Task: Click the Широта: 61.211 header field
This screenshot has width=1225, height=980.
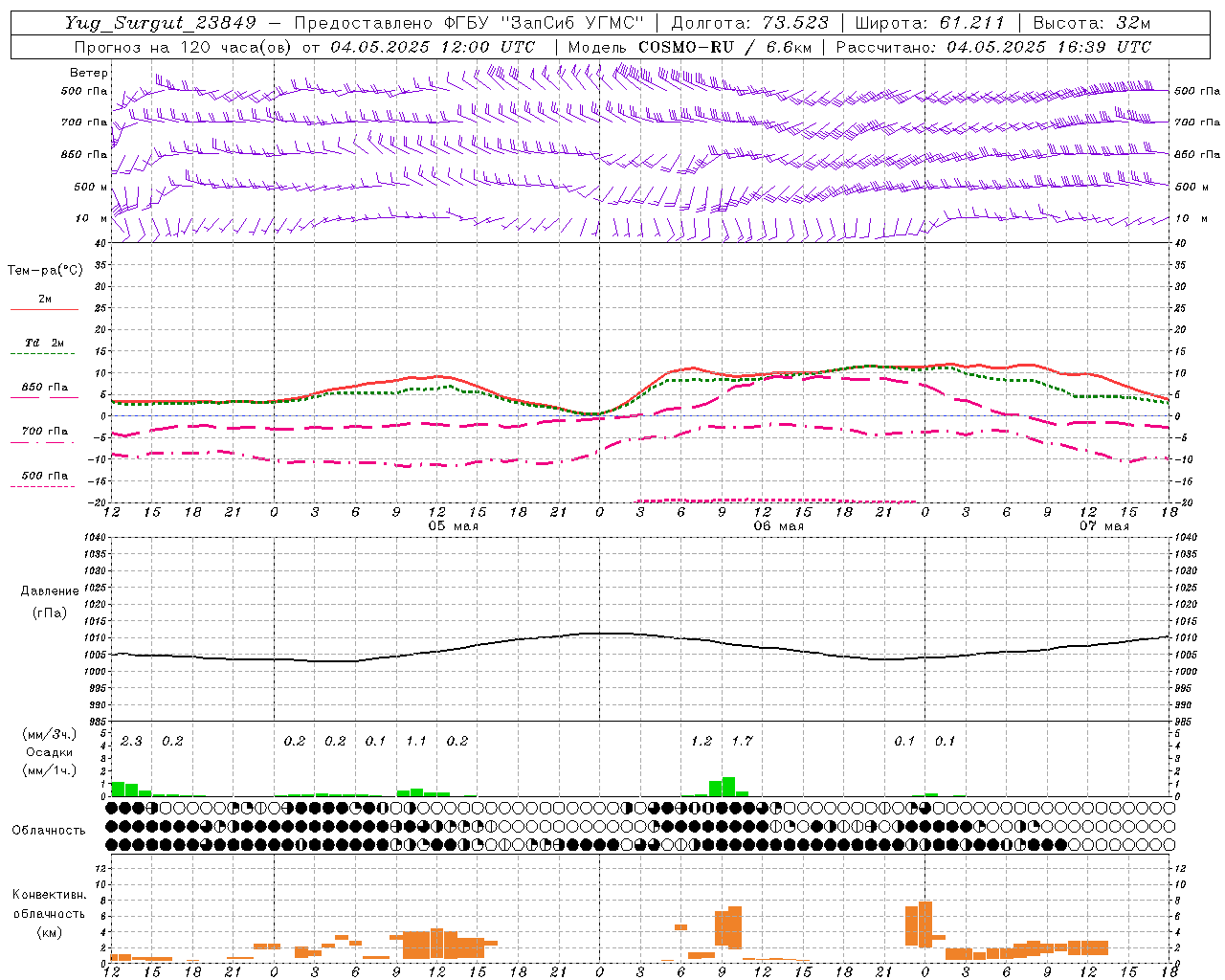Action: (x=929, y=23)
